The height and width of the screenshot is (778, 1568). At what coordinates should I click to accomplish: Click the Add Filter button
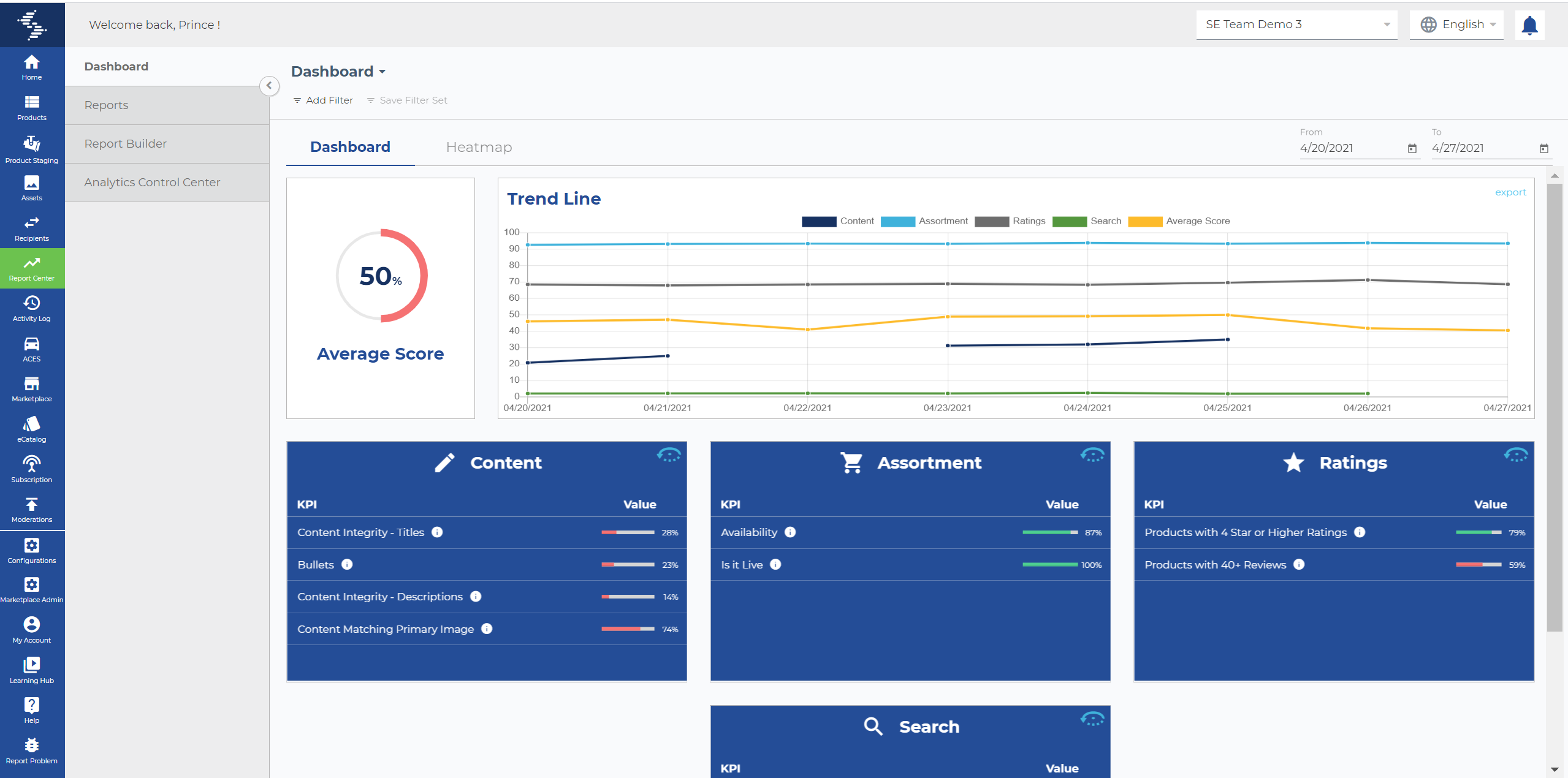tap(323, 100)
